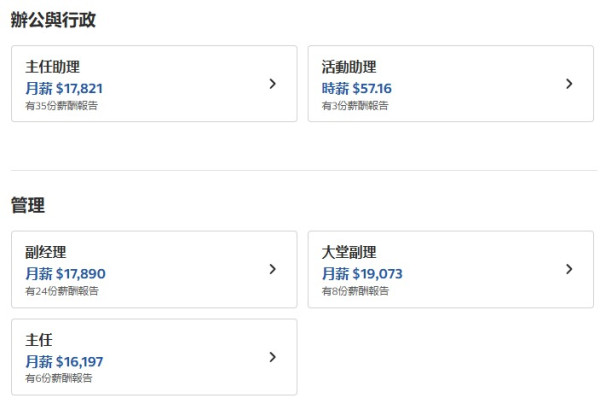Screen dimensions: 600x404
Task: Select the 時薪 $57.16 salary link
Action: coord(357,88)
